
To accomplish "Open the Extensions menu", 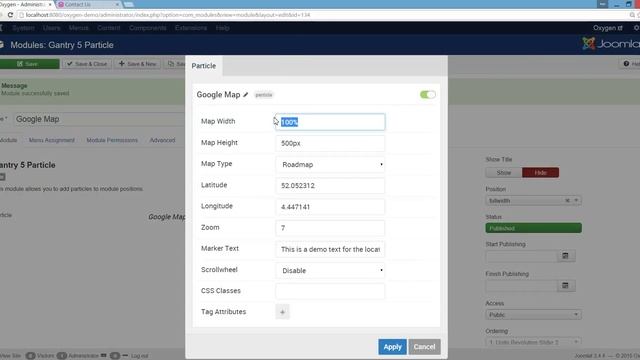I will [x=191, y=28].
